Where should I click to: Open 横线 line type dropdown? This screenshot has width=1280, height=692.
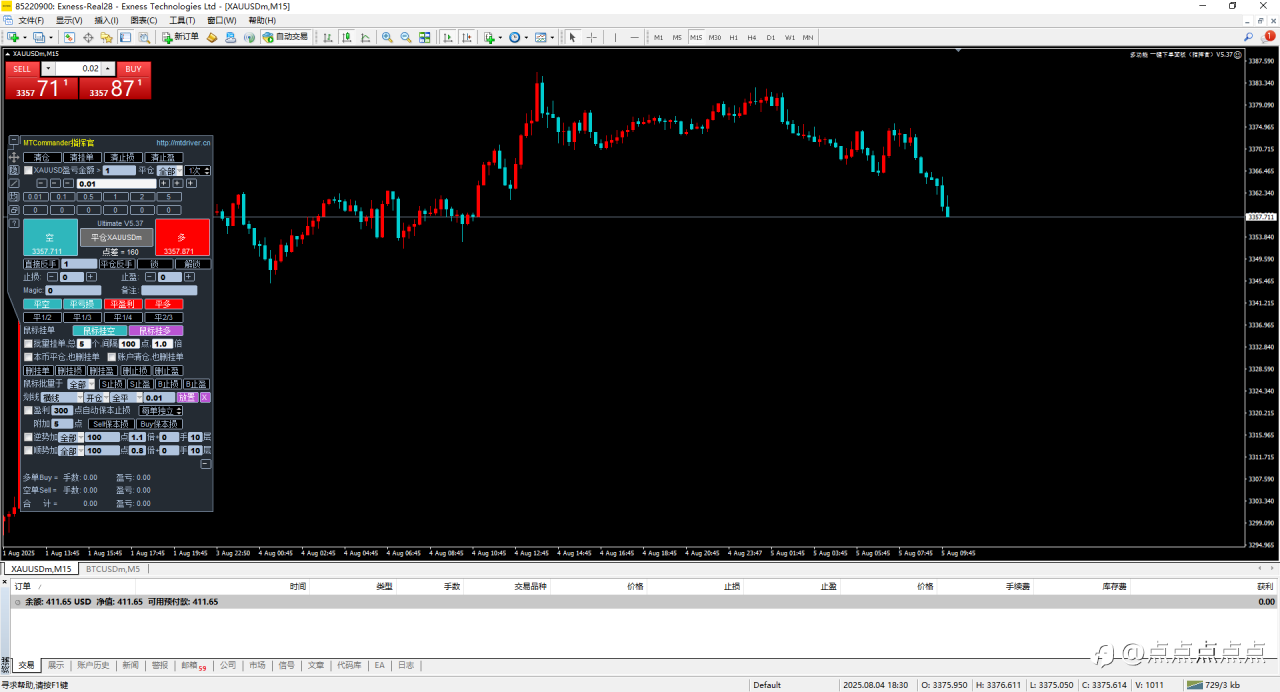tap(62, 398)
